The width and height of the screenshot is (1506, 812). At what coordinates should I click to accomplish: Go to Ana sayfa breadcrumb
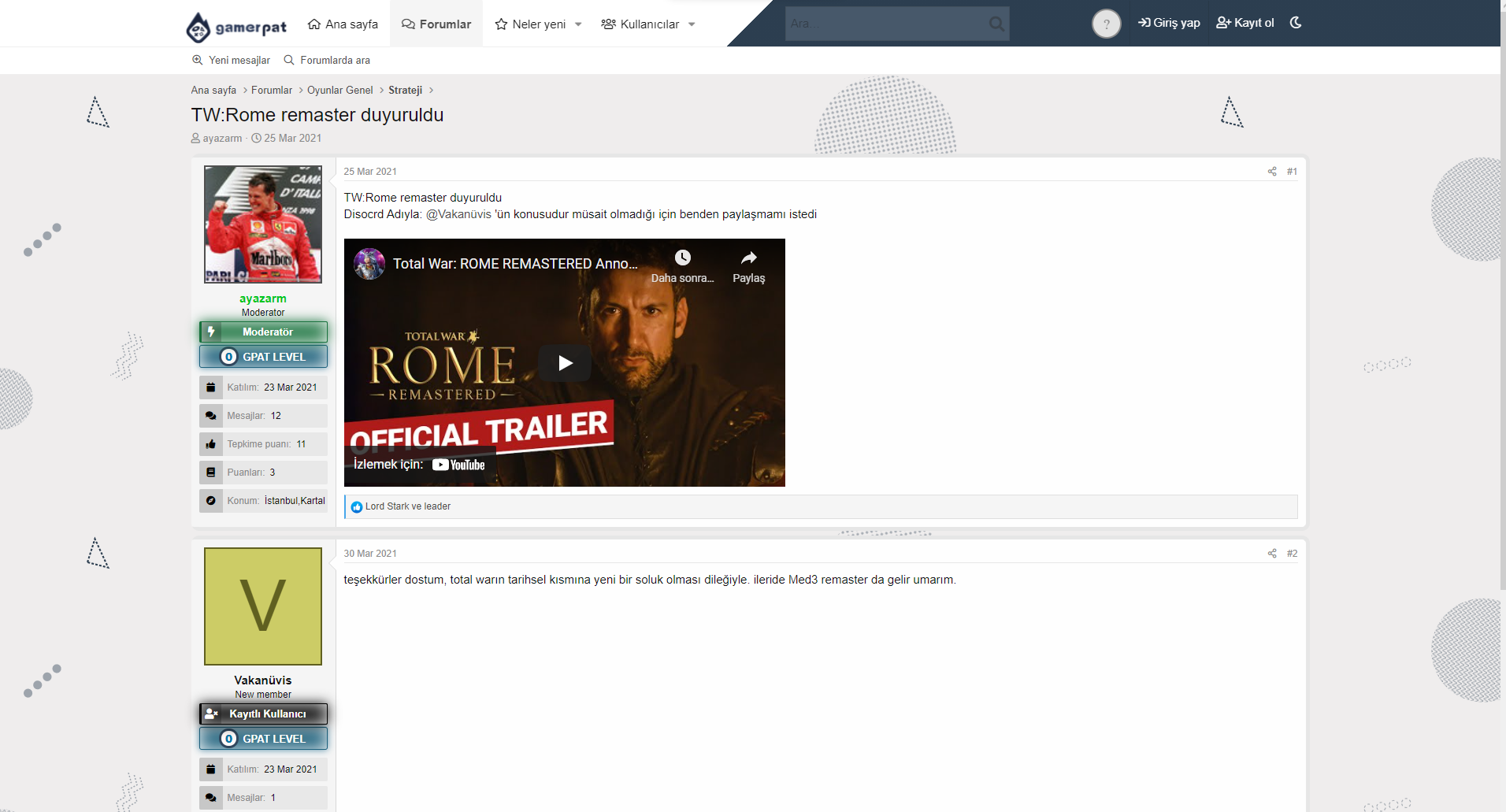click(x=213, y=90)
